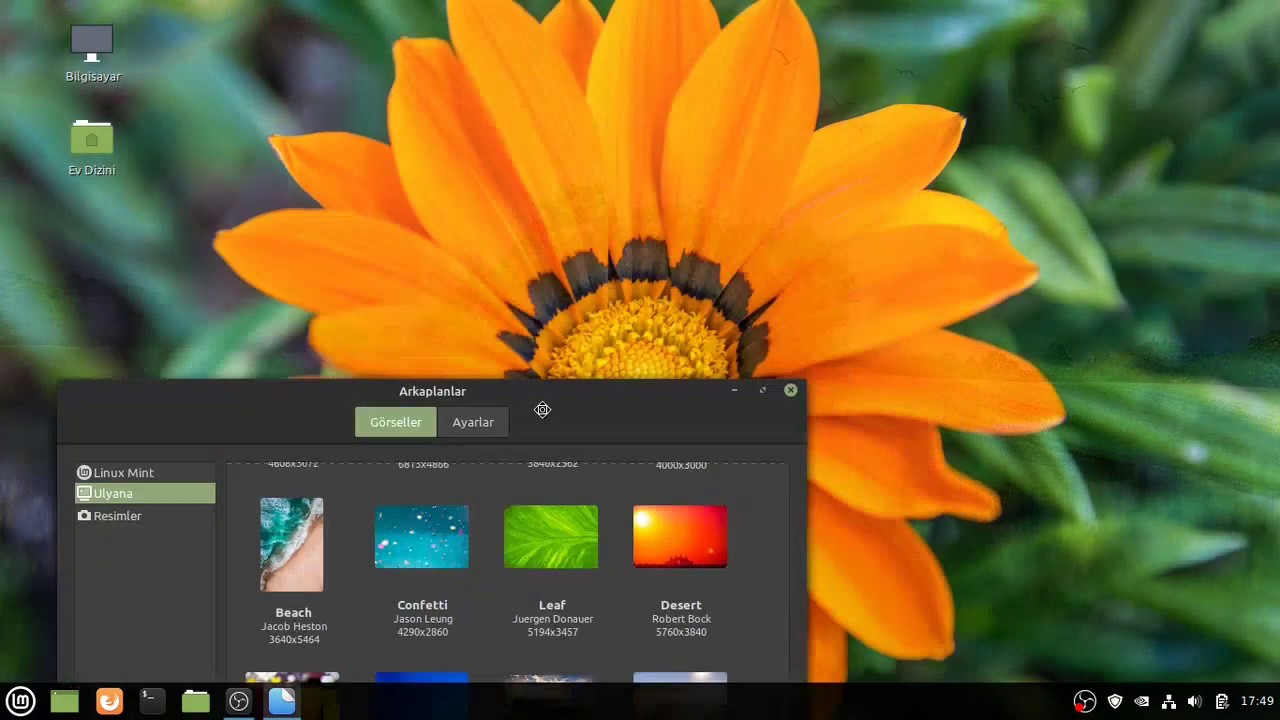Viewport: 1280px width, 720px height.
Task: Select Ulyana in the sidebar list
Action: tap(145, 493)
